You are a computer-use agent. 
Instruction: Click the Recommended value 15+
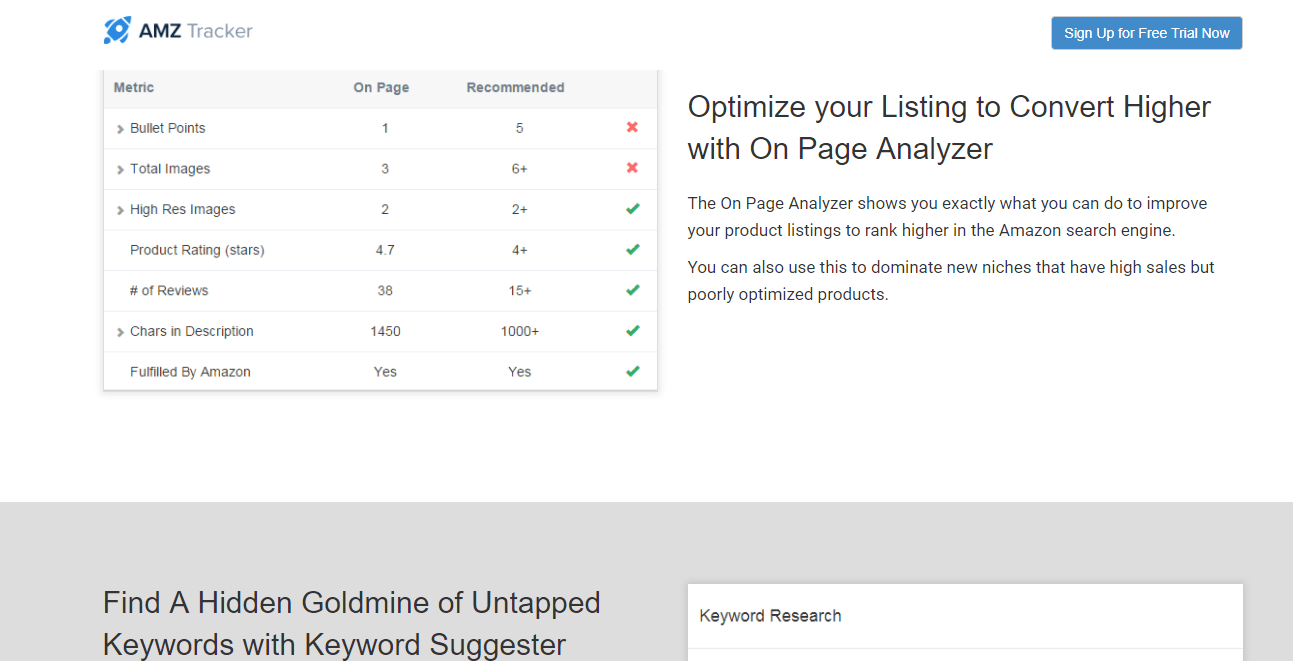(x=520, y=291)
